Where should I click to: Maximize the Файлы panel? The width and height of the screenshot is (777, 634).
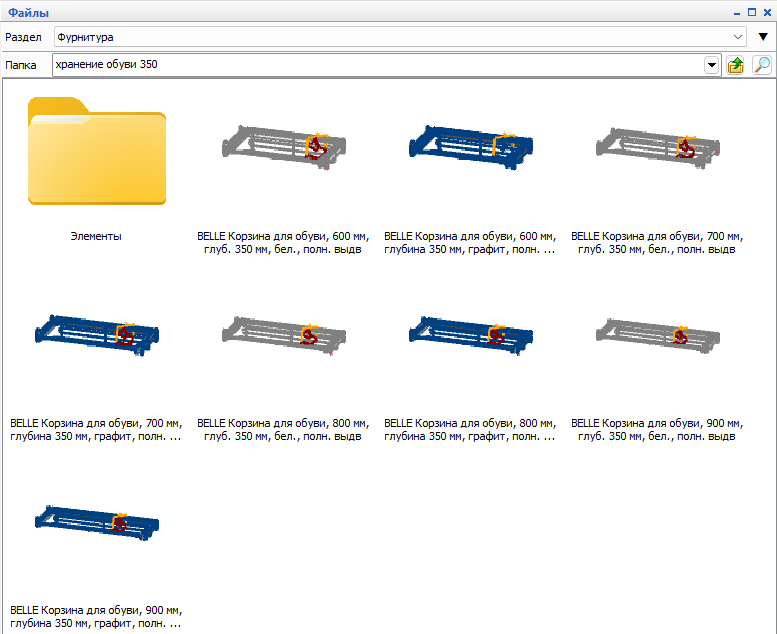click(752, 12)
